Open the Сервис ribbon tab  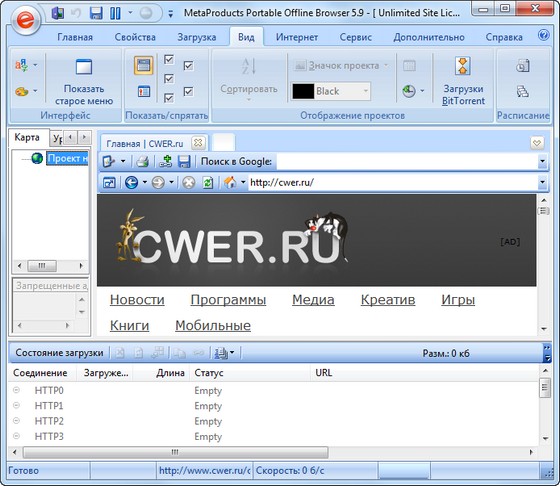point(356,37)
